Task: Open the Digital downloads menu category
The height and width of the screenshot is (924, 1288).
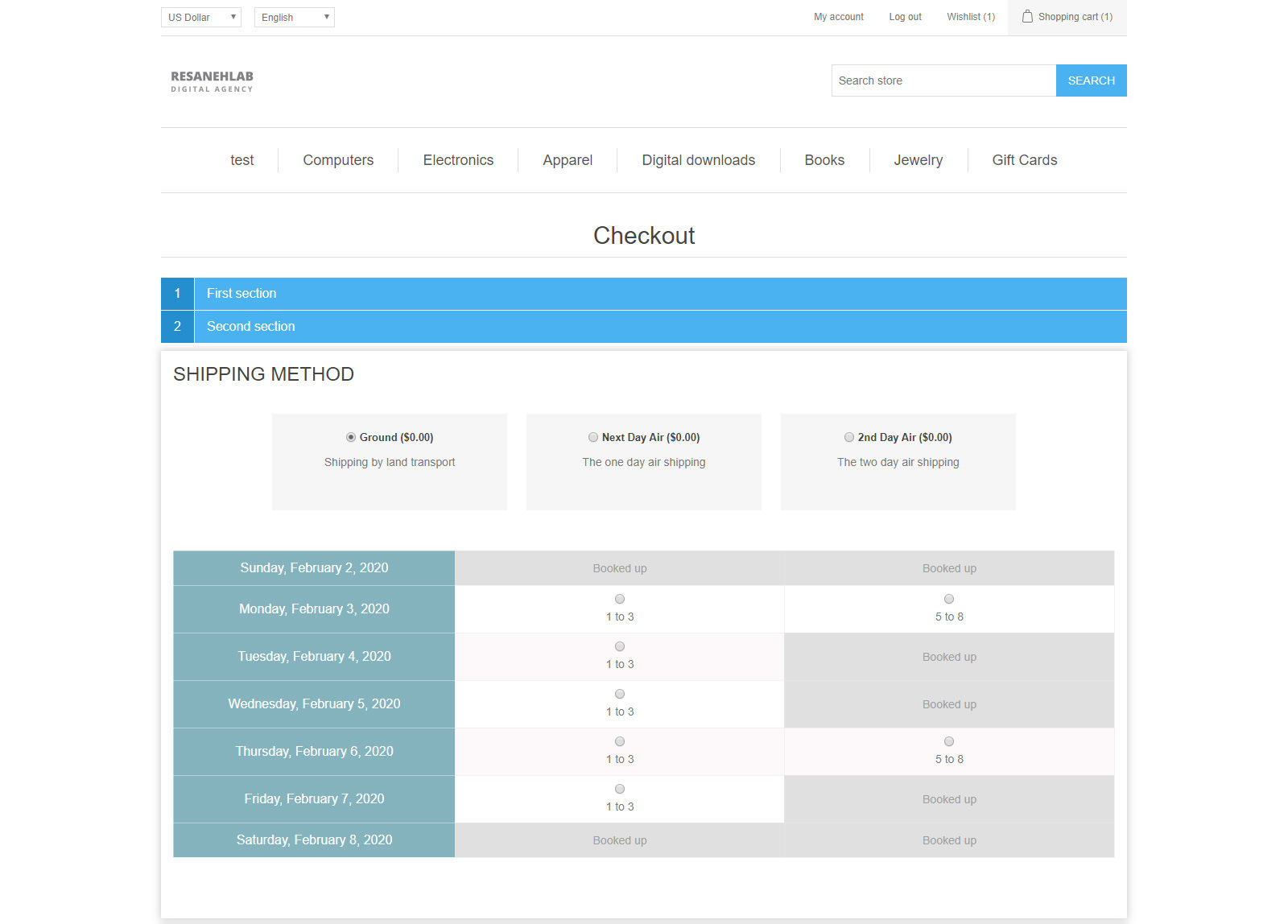Action: [x=699, y=160]
